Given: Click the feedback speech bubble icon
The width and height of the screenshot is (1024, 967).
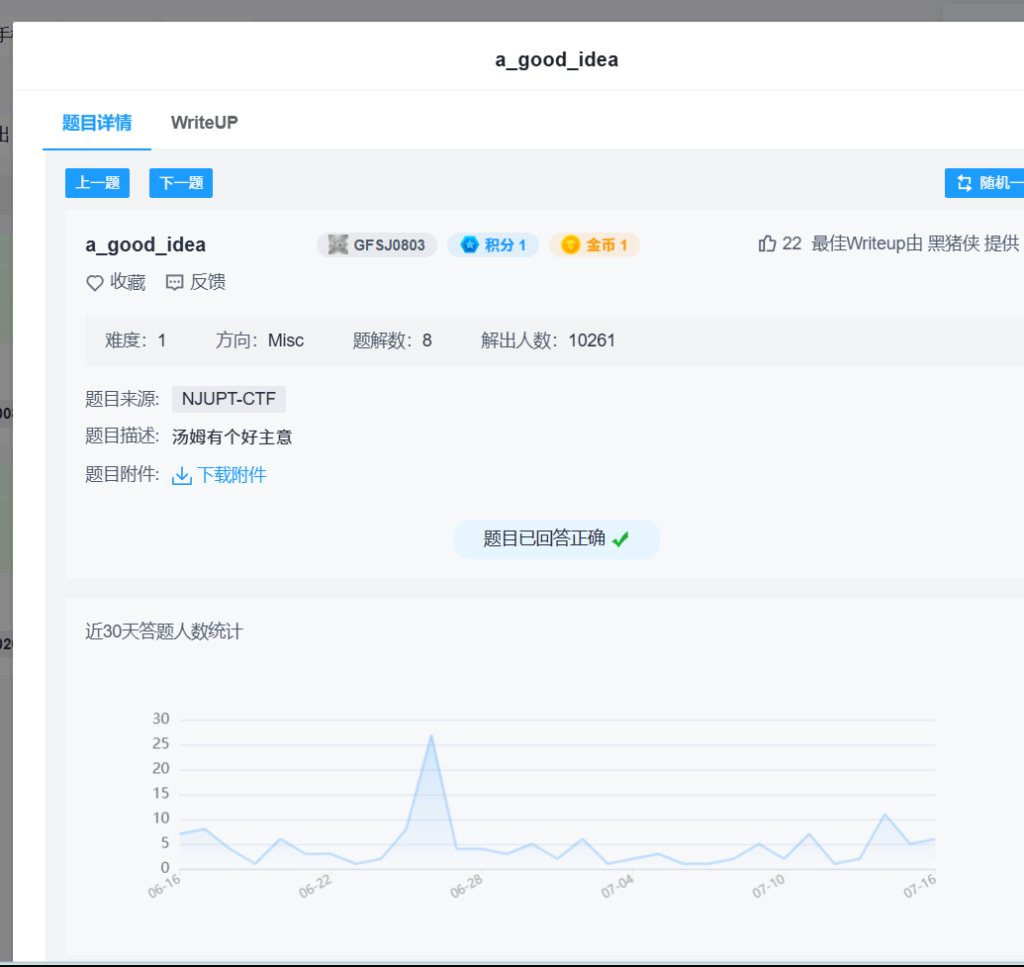Looking at the screenshot, I should [175, 283].
